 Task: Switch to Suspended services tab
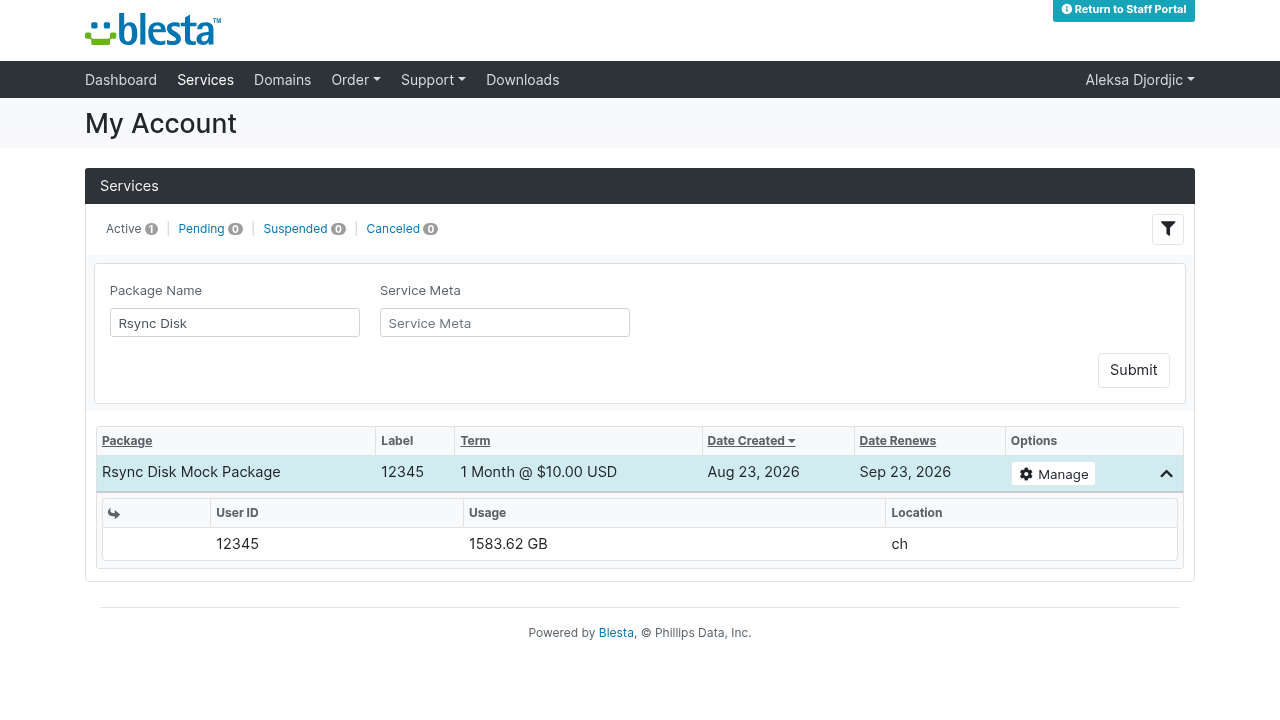[304, 229]
